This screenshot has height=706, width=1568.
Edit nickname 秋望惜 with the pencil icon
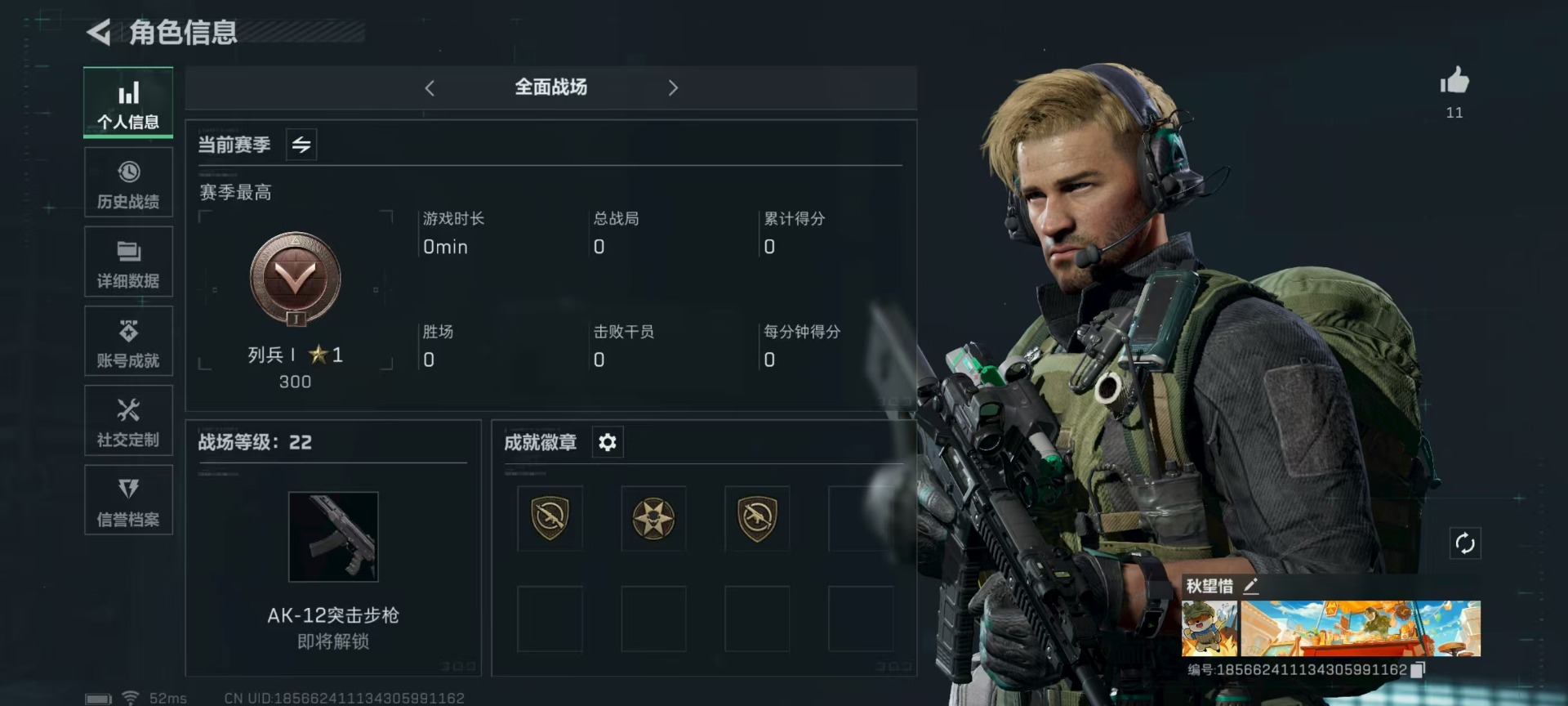(x=1250, y=586)
